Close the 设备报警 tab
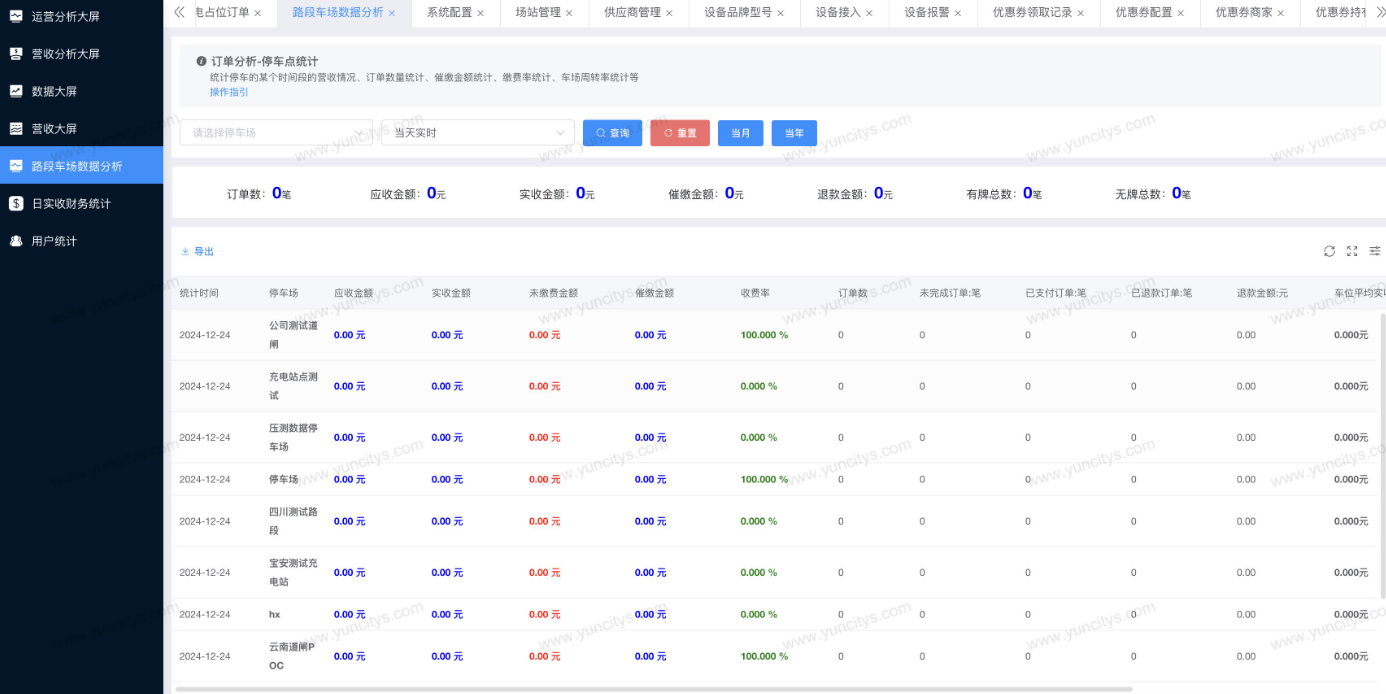This screenshot has width=1386, height=694. point(958,13)
